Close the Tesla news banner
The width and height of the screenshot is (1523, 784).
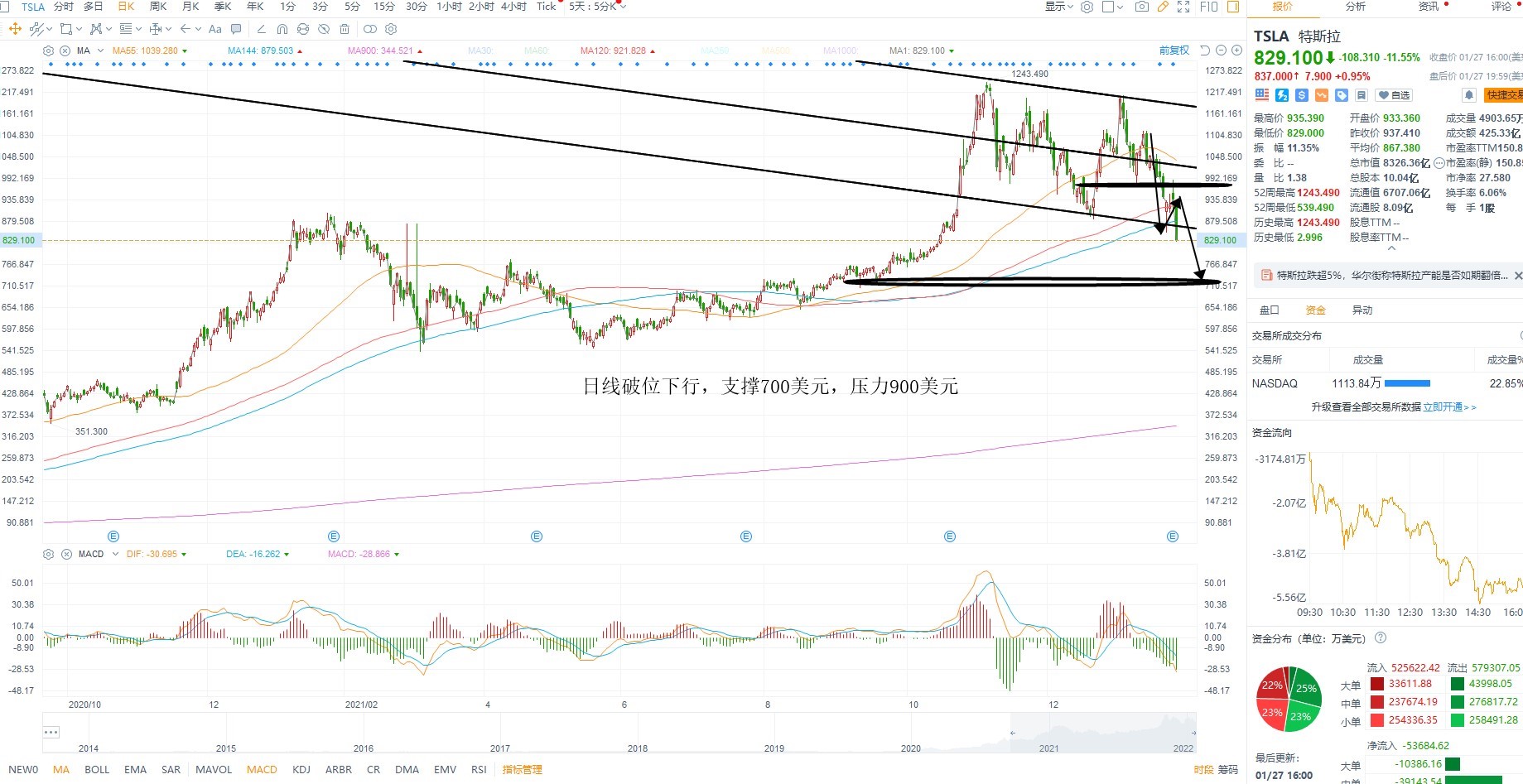tap(1517, 276)
